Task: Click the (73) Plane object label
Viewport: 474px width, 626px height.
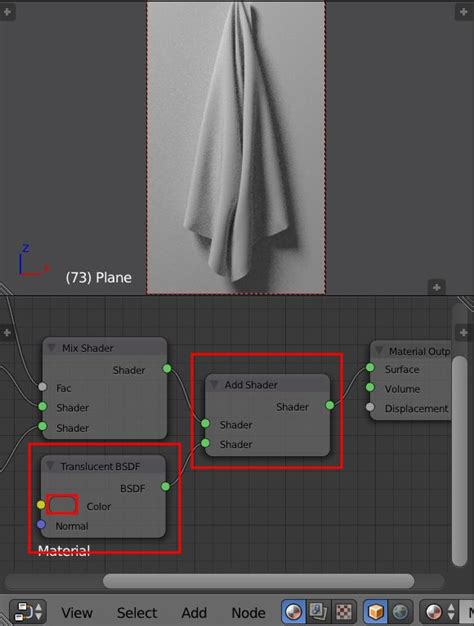Action: tap(99, 277)
